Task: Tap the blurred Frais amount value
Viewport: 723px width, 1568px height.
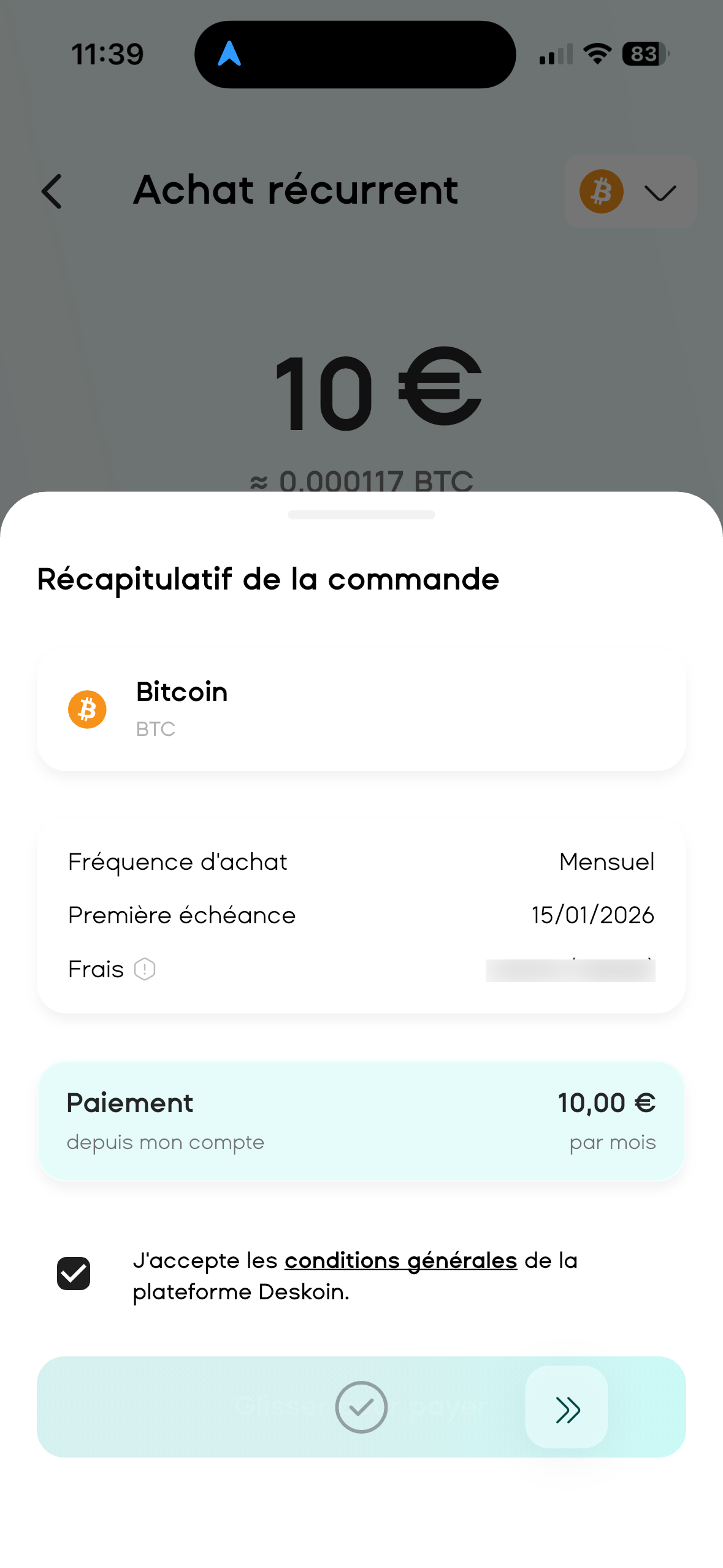Action: (x=570, y=970)
